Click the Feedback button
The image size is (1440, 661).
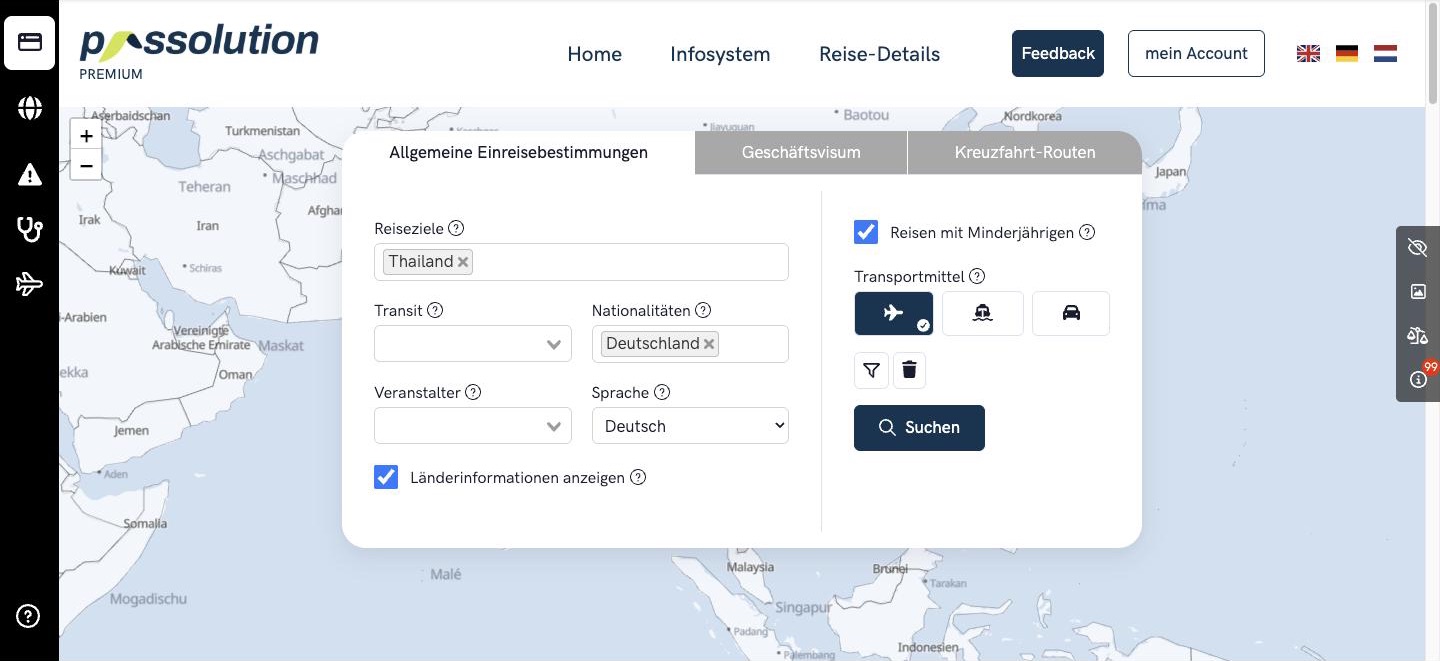coord(1058,53)
